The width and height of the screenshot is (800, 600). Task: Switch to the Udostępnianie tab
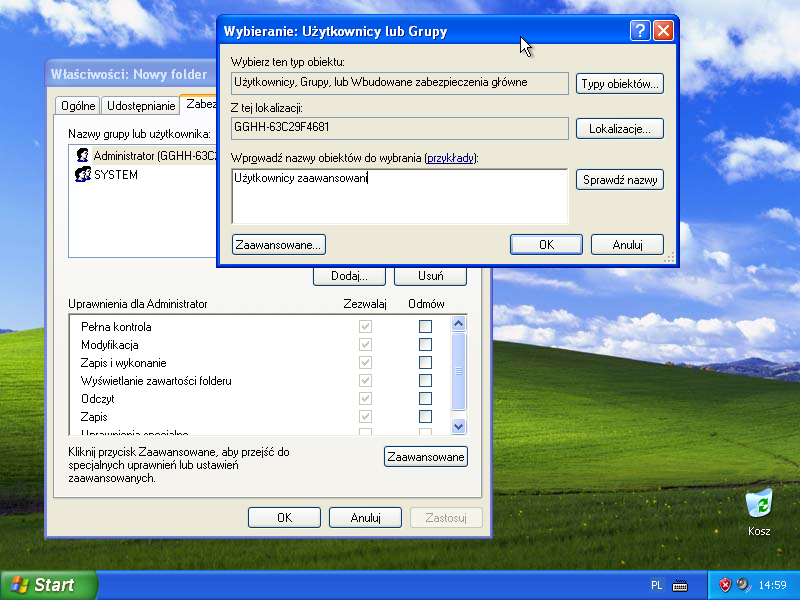point(140,106)
